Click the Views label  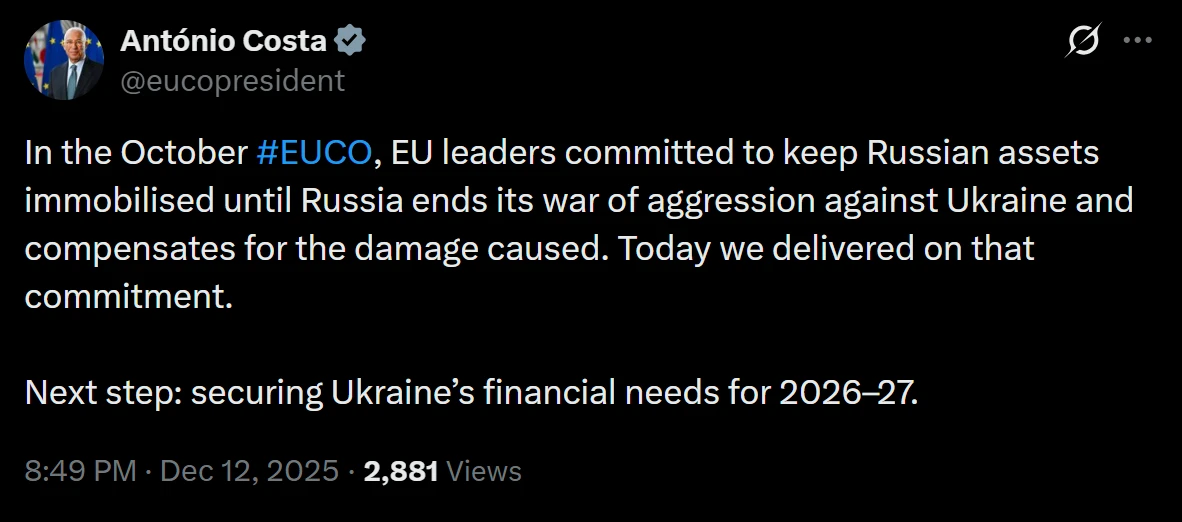point(484,471)
